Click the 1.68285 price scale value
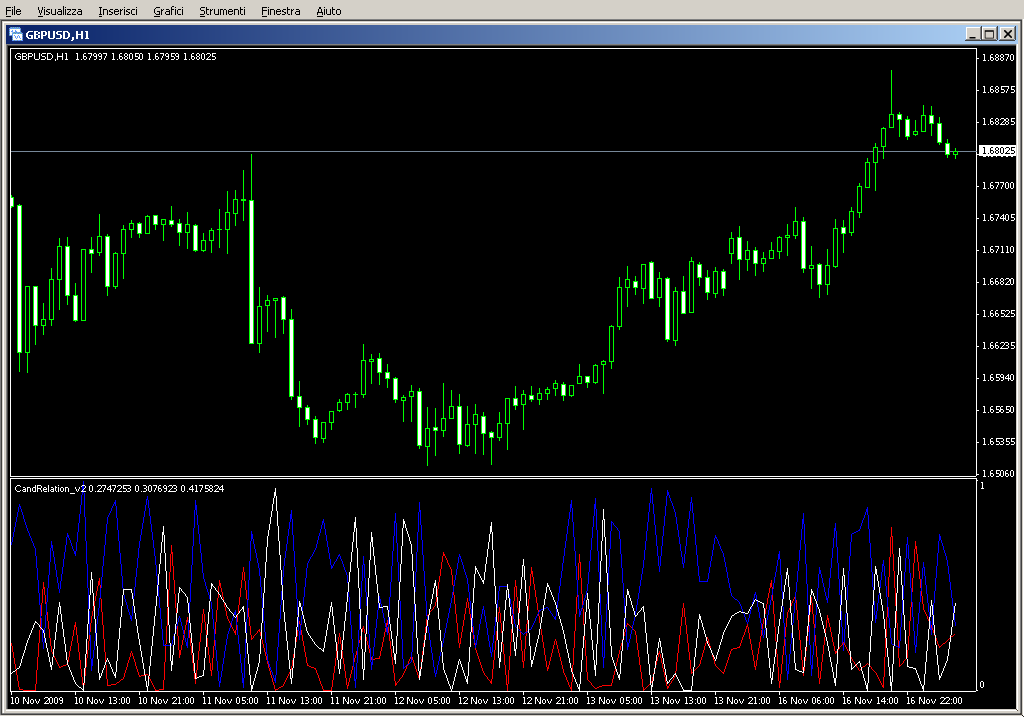Screen dimensions: 1024x717 998,121
